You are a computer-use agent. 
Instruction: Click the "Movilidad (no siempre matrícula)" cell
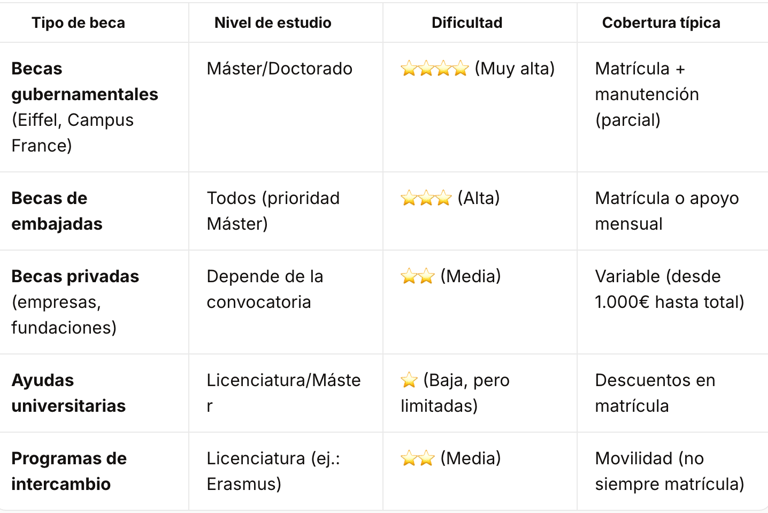tap(669, 471)
